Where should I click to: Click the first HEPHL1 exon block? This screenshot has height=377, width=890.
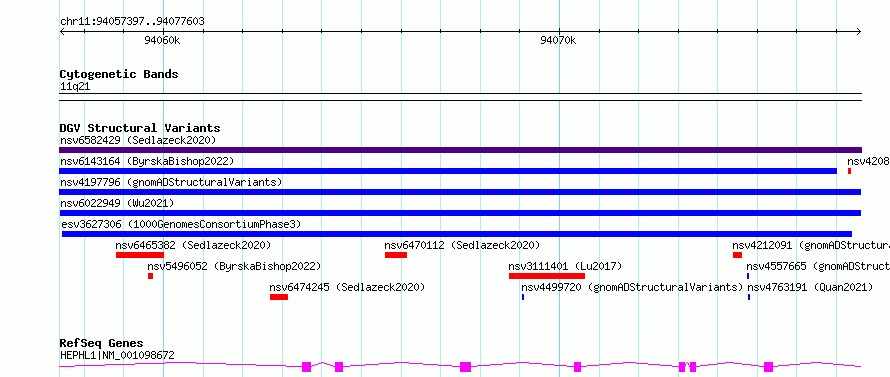pyautogui.click(x=307, y=367)
